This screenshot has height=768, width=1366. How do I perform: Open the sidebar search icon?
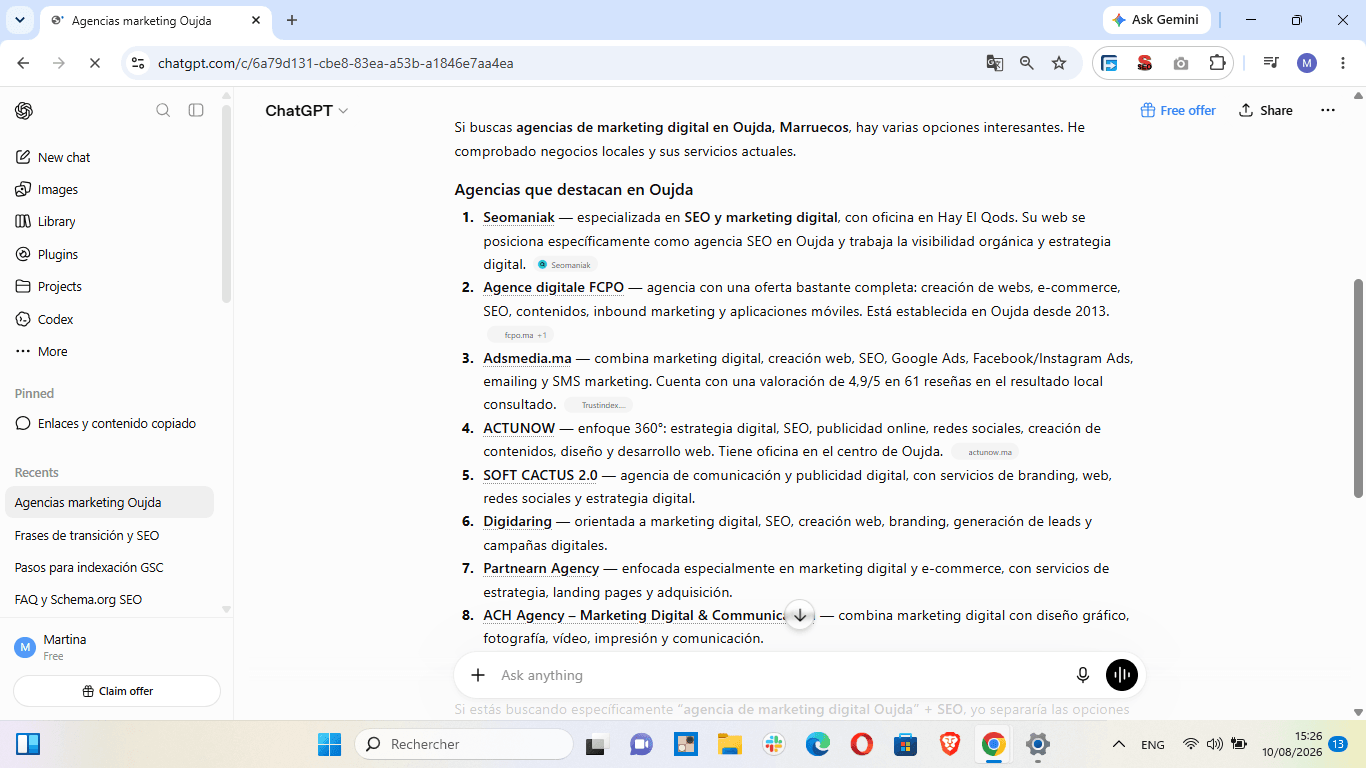[163, 110]
